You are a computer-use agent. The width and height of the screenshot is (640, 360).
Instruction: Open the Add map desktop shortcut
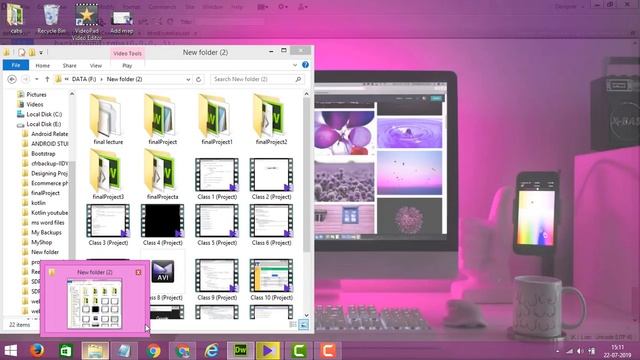[x=122, y=22]
